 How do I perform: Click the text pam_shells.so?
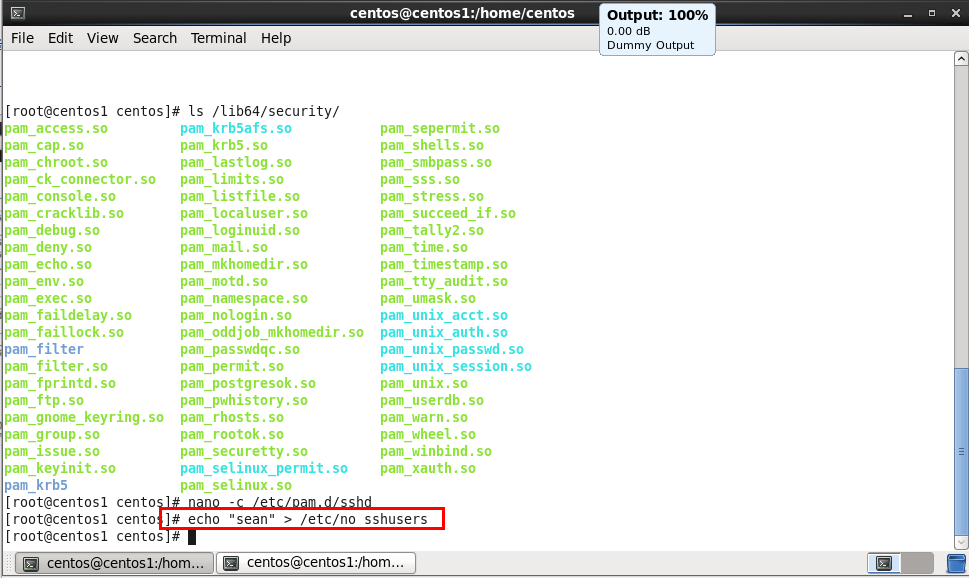pyautogui.click(x=431, y=146)
